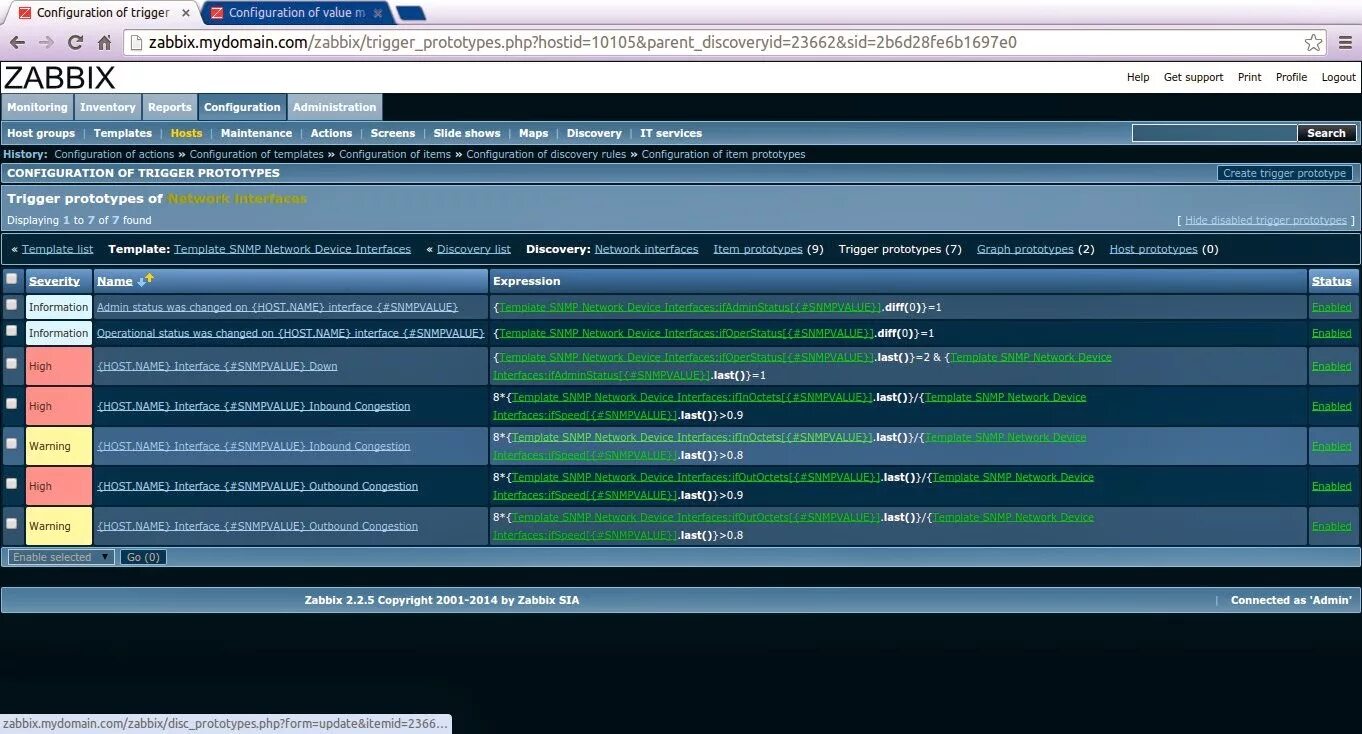Open Template SNMP Network Device Interfaces link
This screenshot has width=1362, height=734.
point(292,249)
